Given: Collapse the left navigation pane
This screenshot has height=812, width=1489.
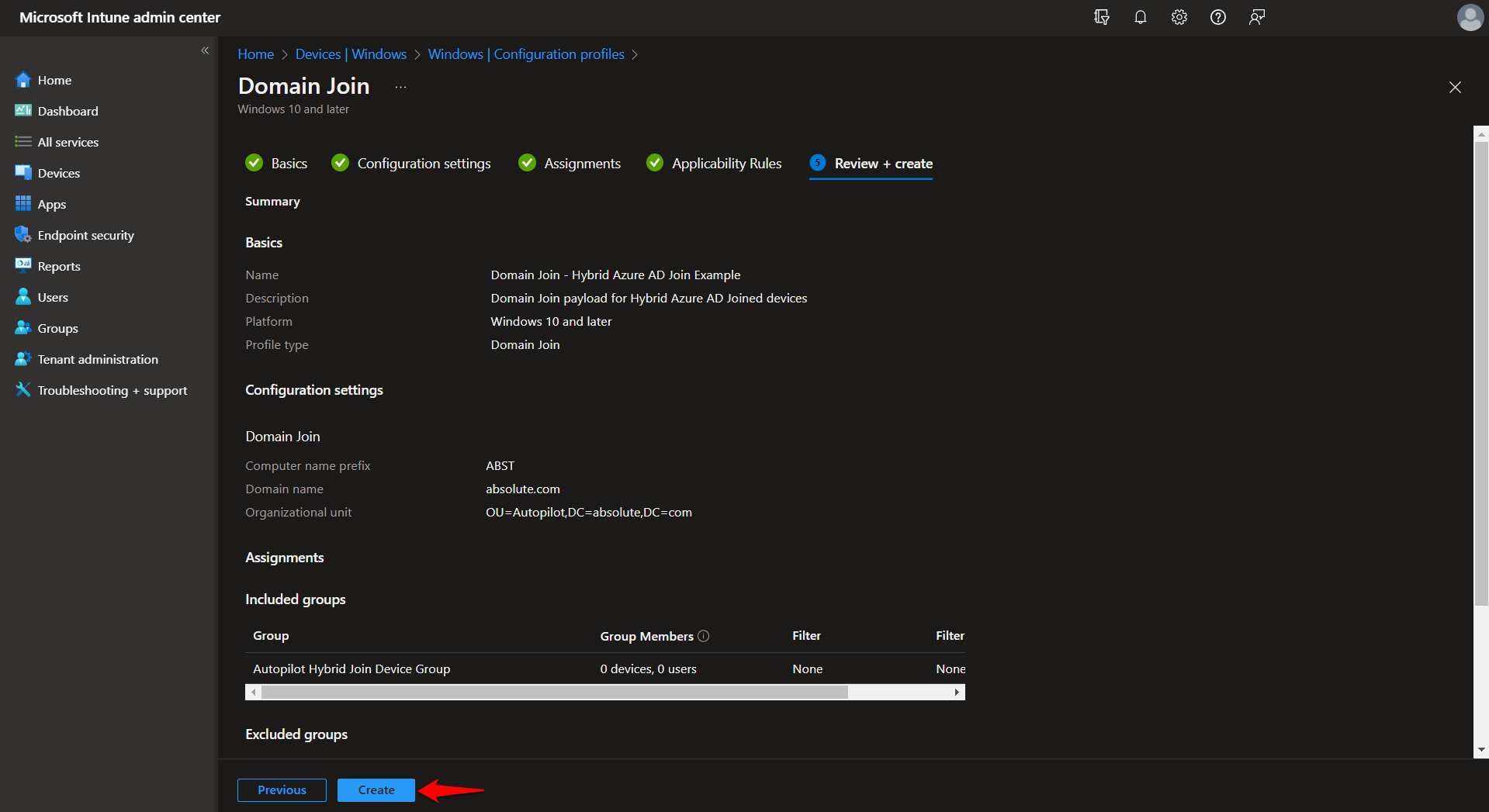Looking at the screenshot, I should [x=206, y=50].
